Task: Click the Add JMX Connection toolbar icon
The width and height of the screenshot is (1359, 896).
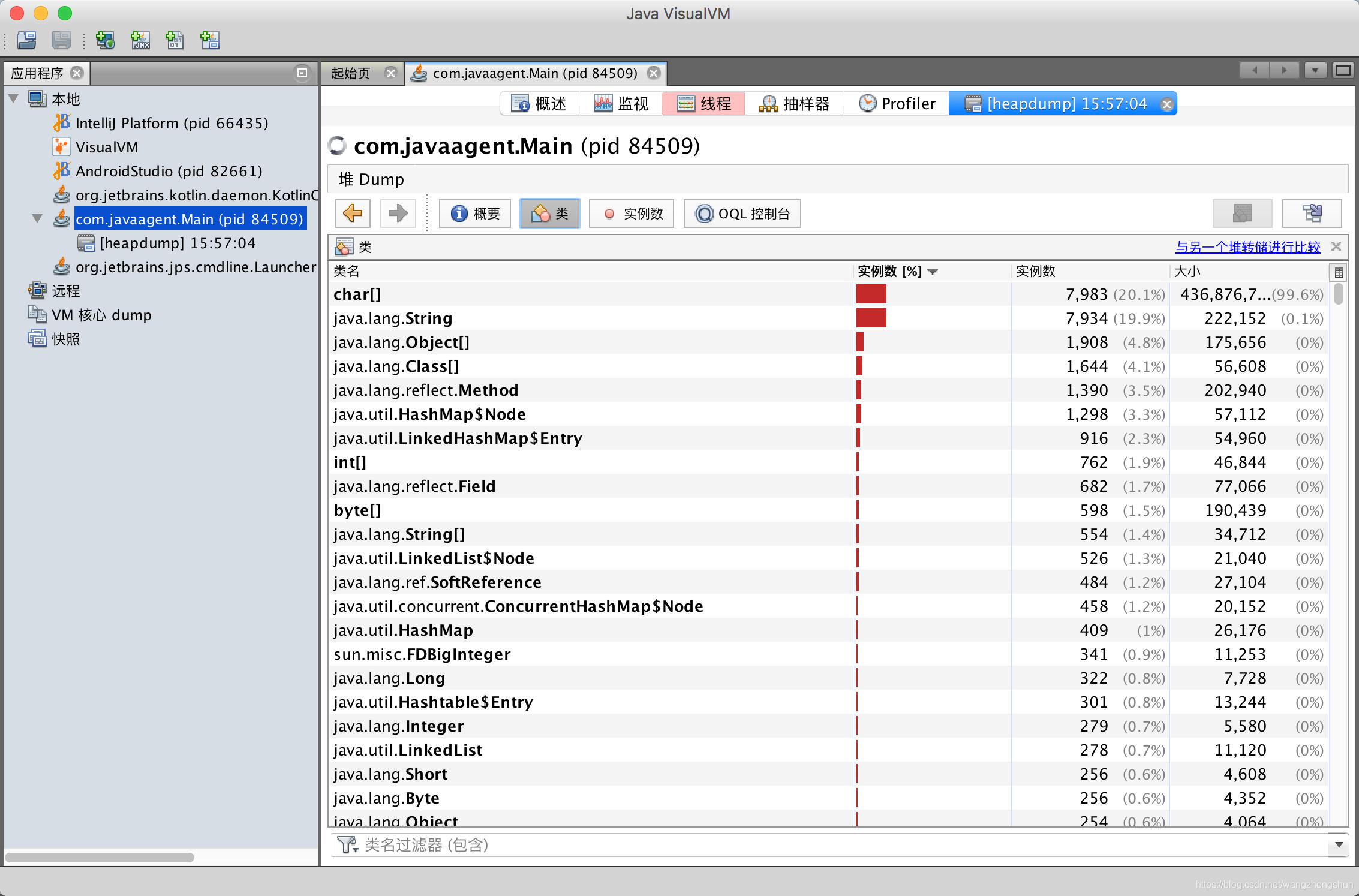Action: coord(140,40)
